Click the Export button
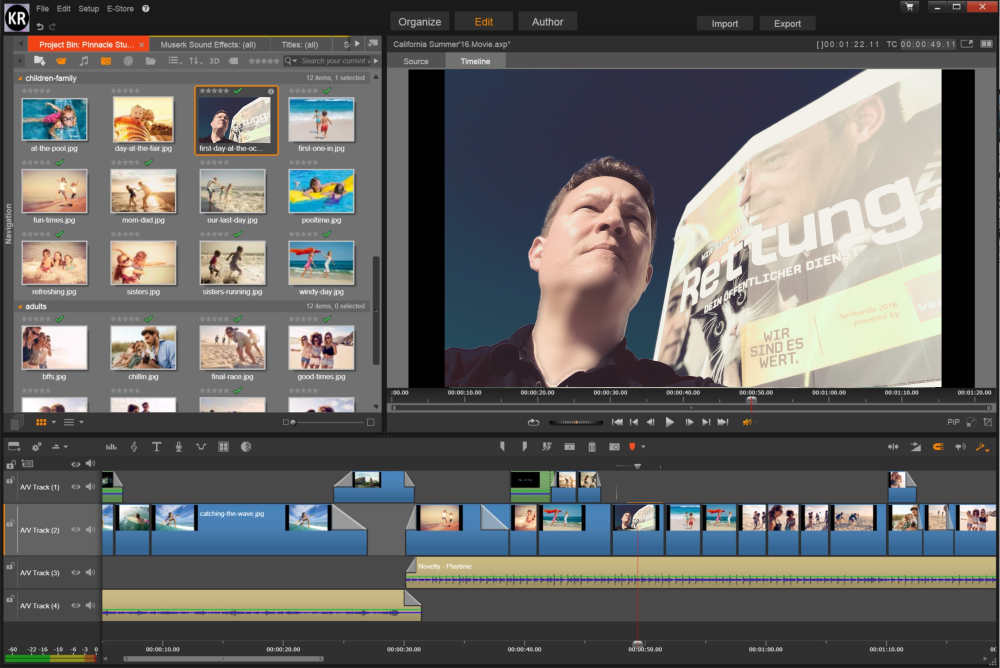The image size is (1000, 668). point(787,23)
